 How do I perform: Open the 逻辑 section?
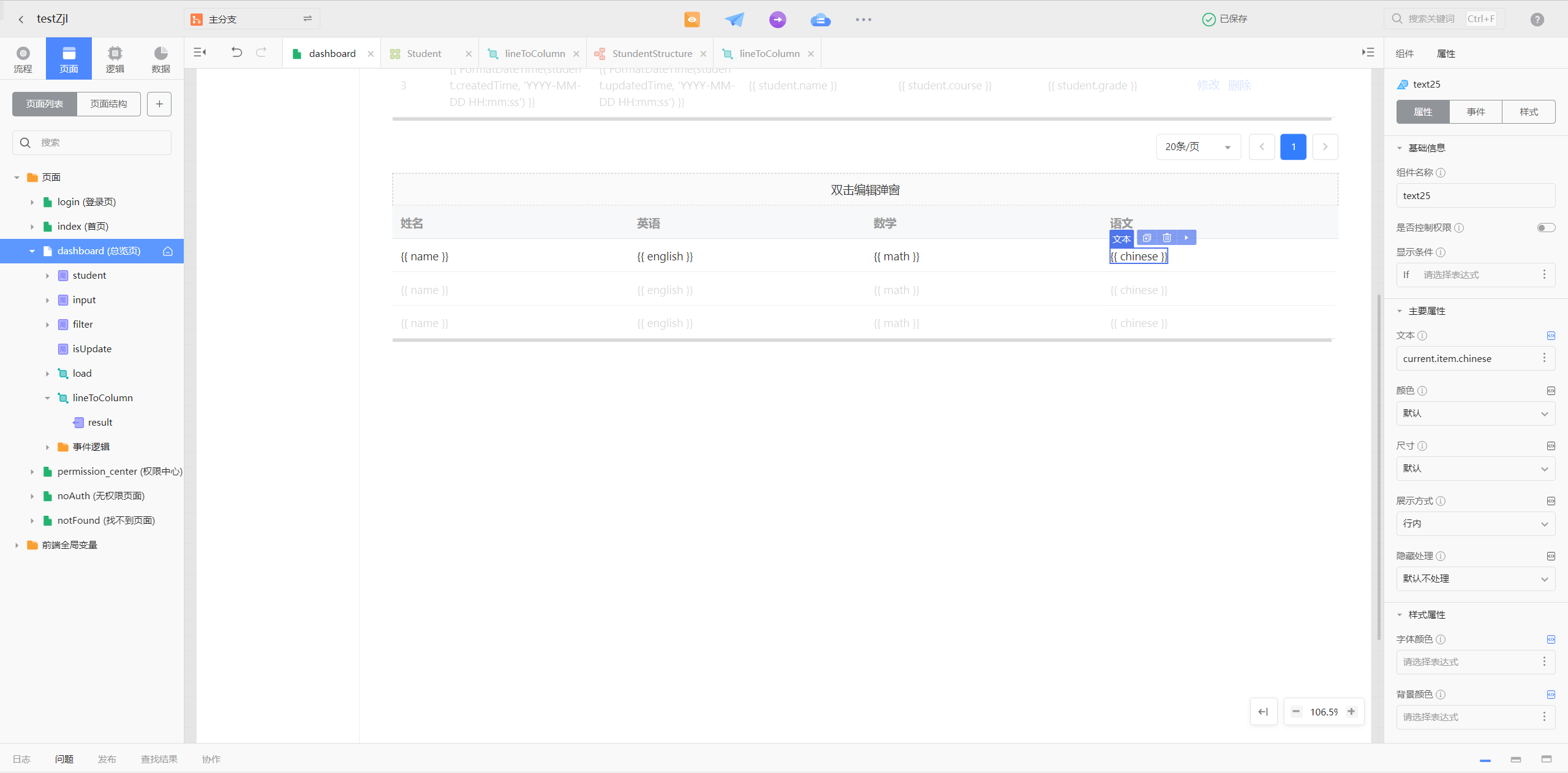click(x=115, y=59)
